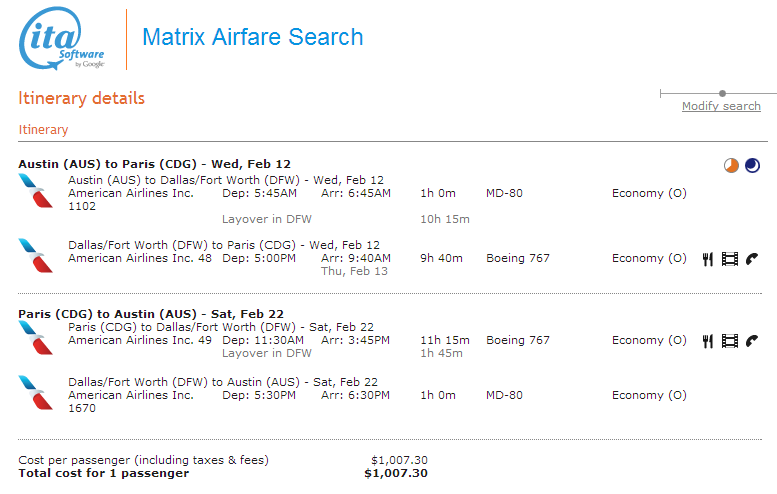This screenshot has height=494, width=777.
Task: Click Economy (O) fare class for flight 1102
Action: (x=649, y=193)
